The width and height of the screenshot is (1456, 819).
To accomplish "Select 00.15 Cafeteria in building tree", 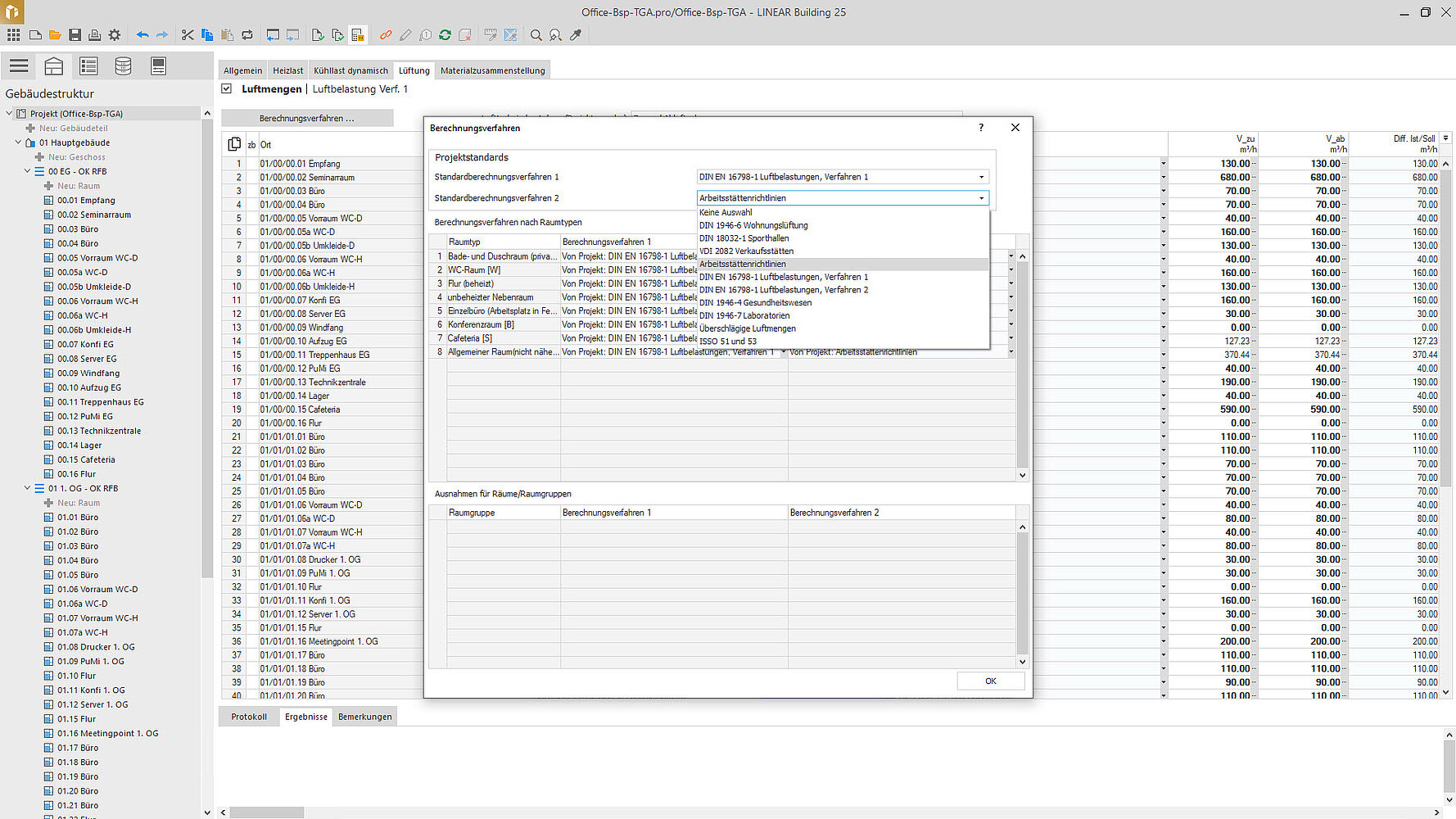I will point(86,459).
